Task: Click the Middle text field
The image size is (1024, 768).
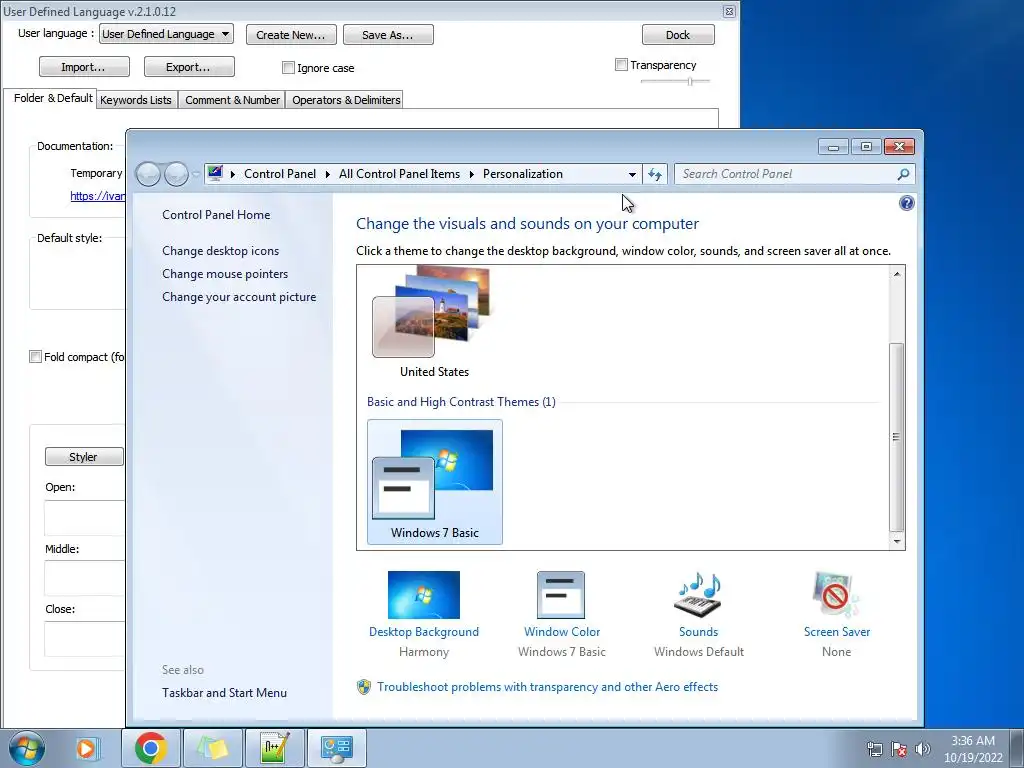Action: coord(84,578)
